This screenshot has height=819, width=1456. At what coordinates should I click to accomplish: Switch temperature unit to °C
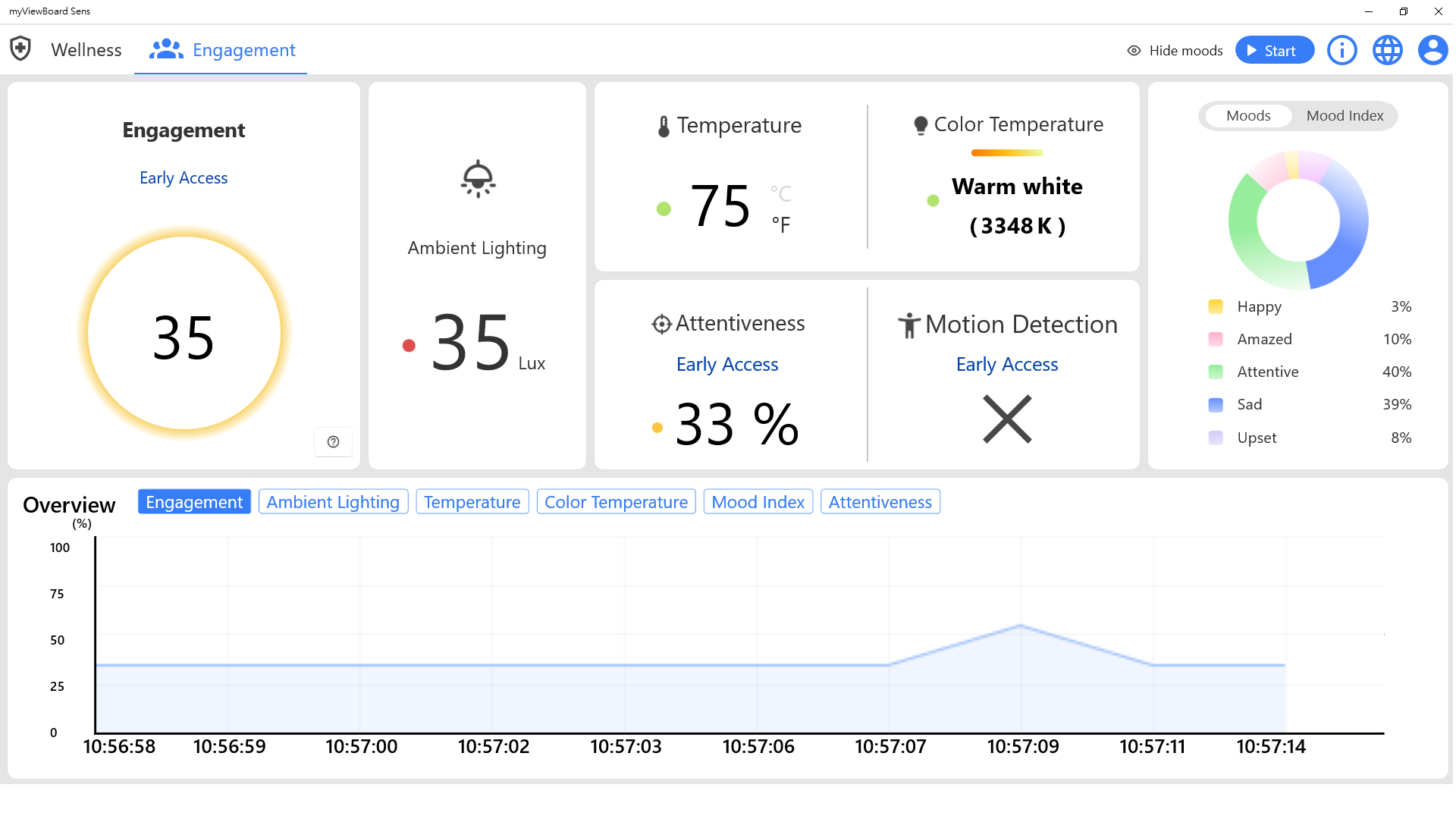point(780,194)
